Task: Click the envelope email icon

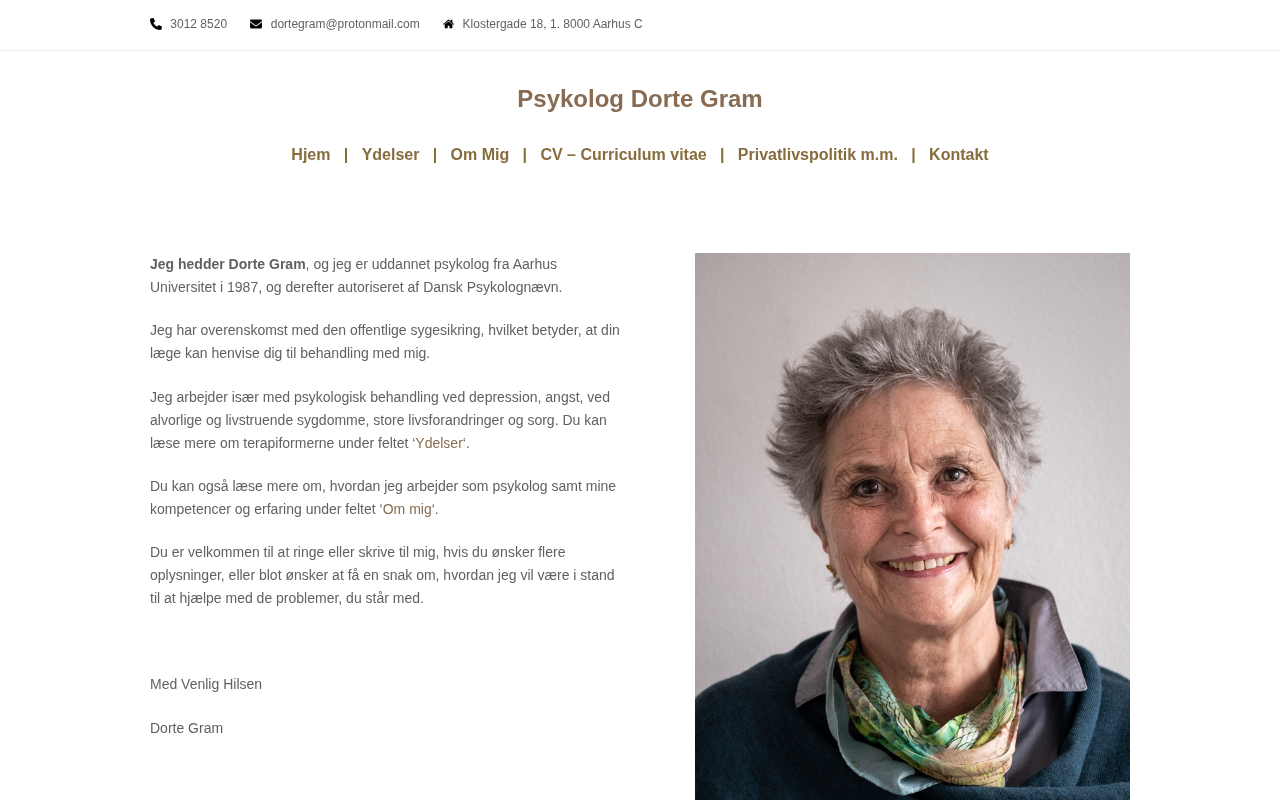Action: point(256,24)
